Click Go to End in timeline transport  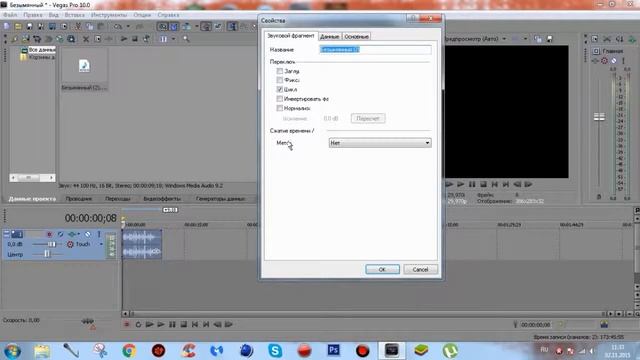(x=206, y=324)
